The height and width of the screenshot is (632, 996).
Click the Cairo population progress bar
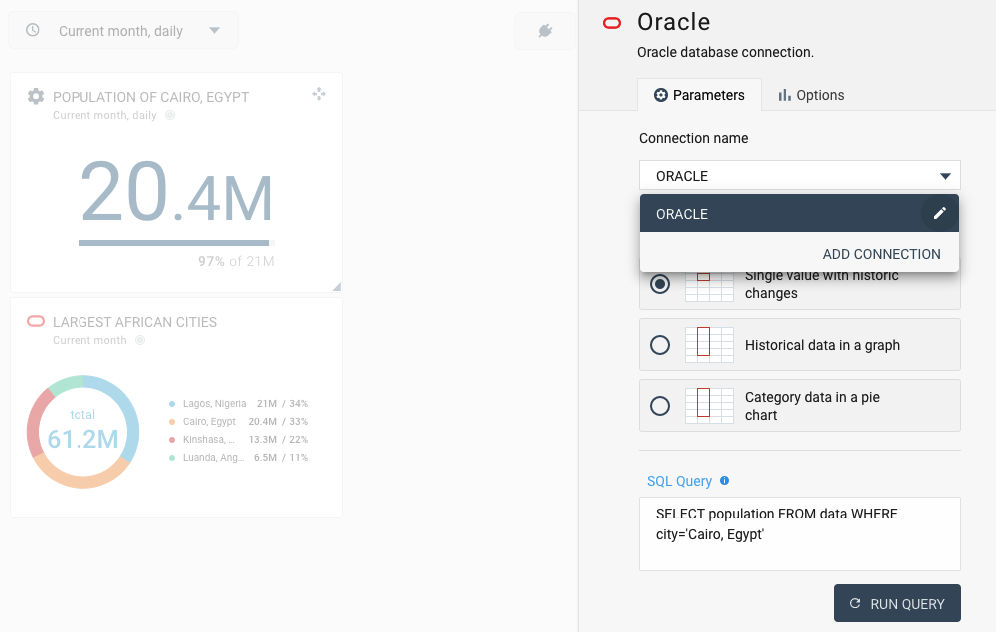[x=177, y=243]
